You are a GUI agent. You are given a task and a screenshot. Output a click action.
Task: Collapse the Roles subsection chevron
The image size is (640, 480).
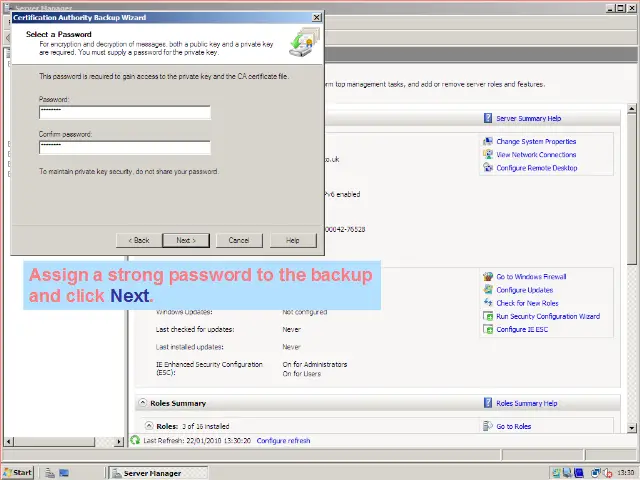pos(148,426)
